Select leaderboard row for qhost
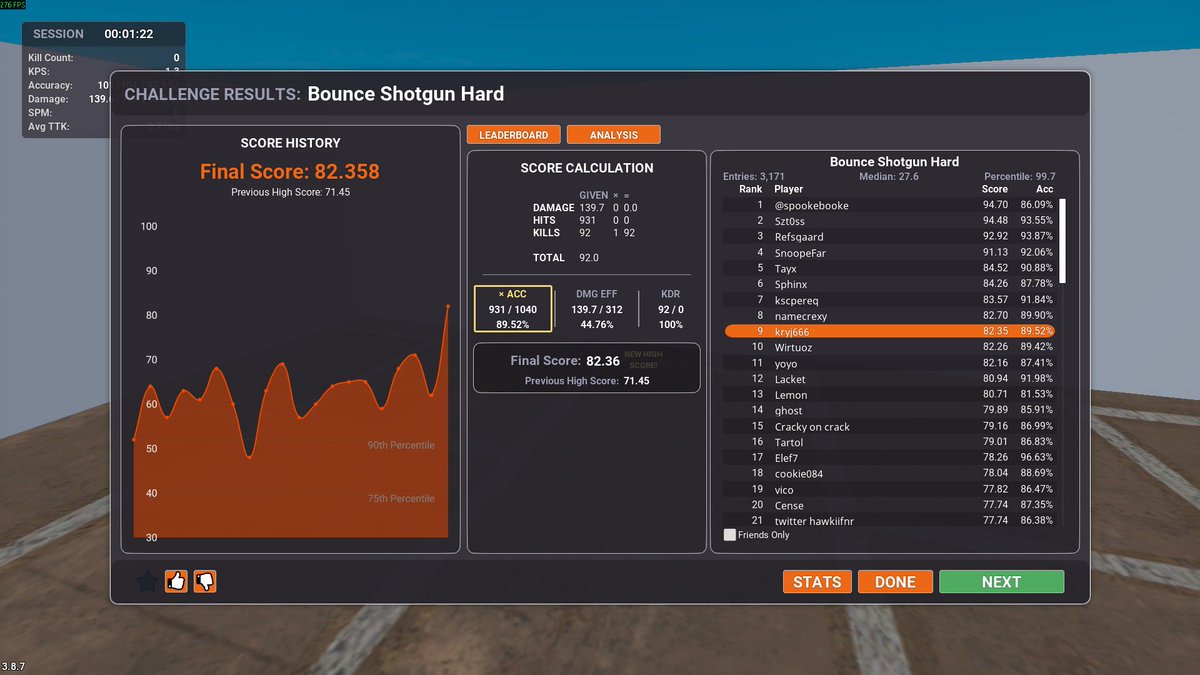Viewport: 1200px width, 675px height. point(890,410)
